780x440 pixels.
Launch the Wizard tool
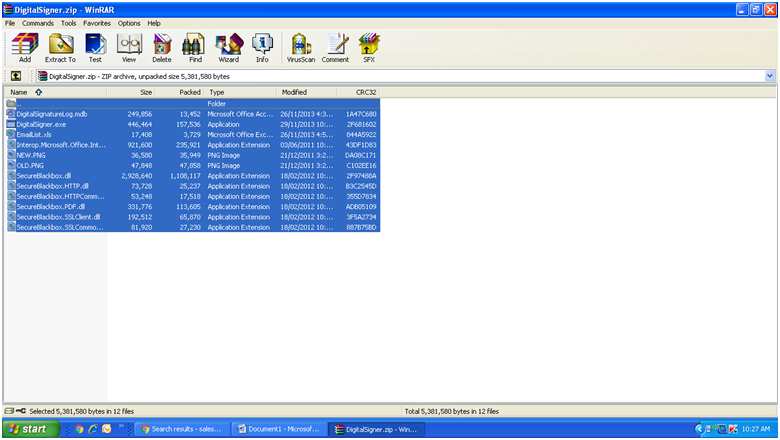tap(229, 48)
